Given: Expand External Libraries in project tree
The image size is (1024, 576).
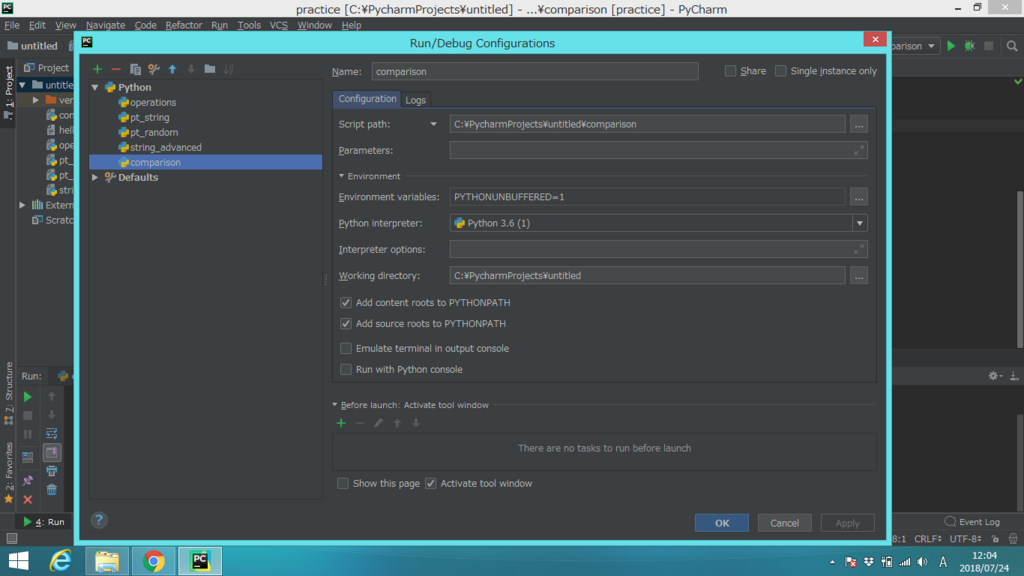Looking at the screenshot, I should coord(23,205).
